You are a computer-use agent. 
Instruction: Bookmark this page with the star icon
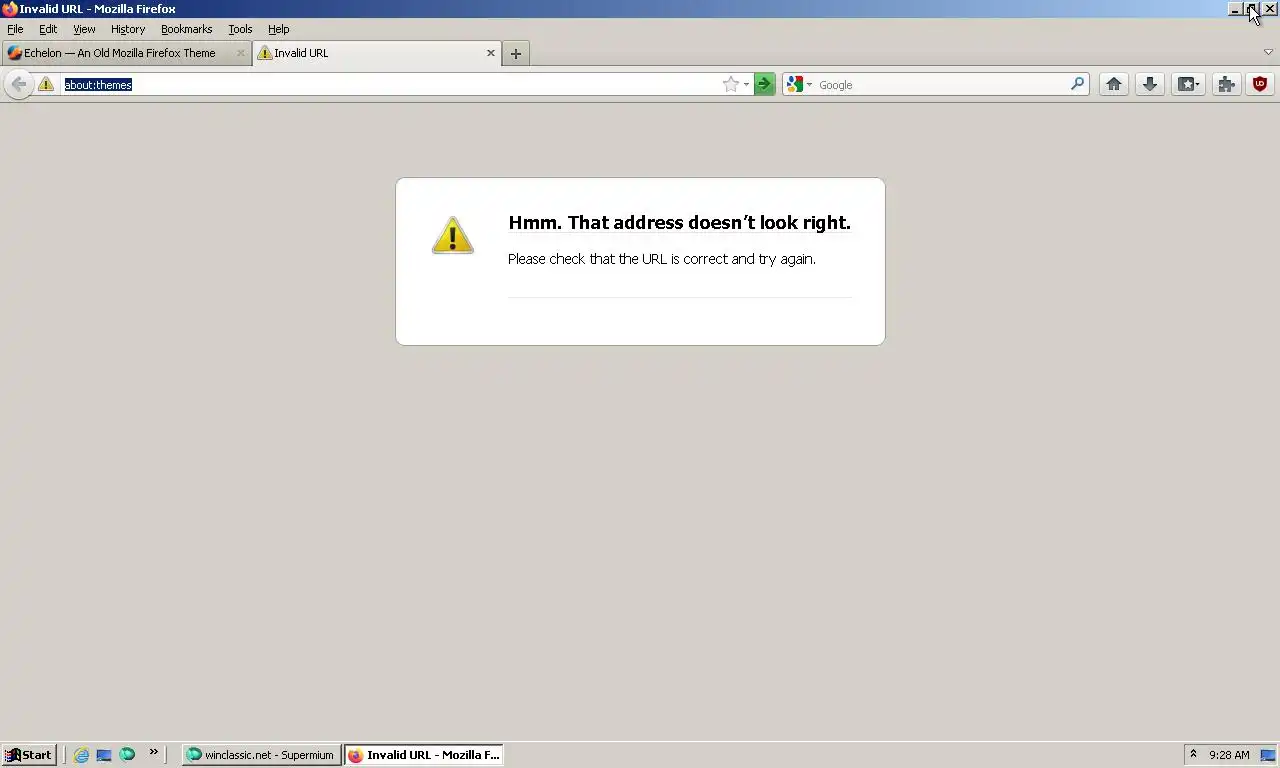731,85
